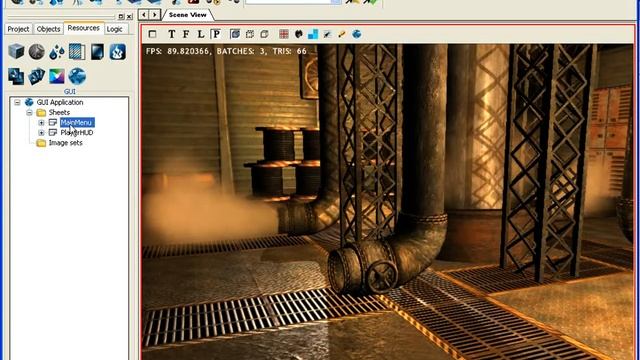Viewport: 640px width, 360px height.
Task: Click the black mask-shaped toolbar icon
Action: [x=298, y=34]
